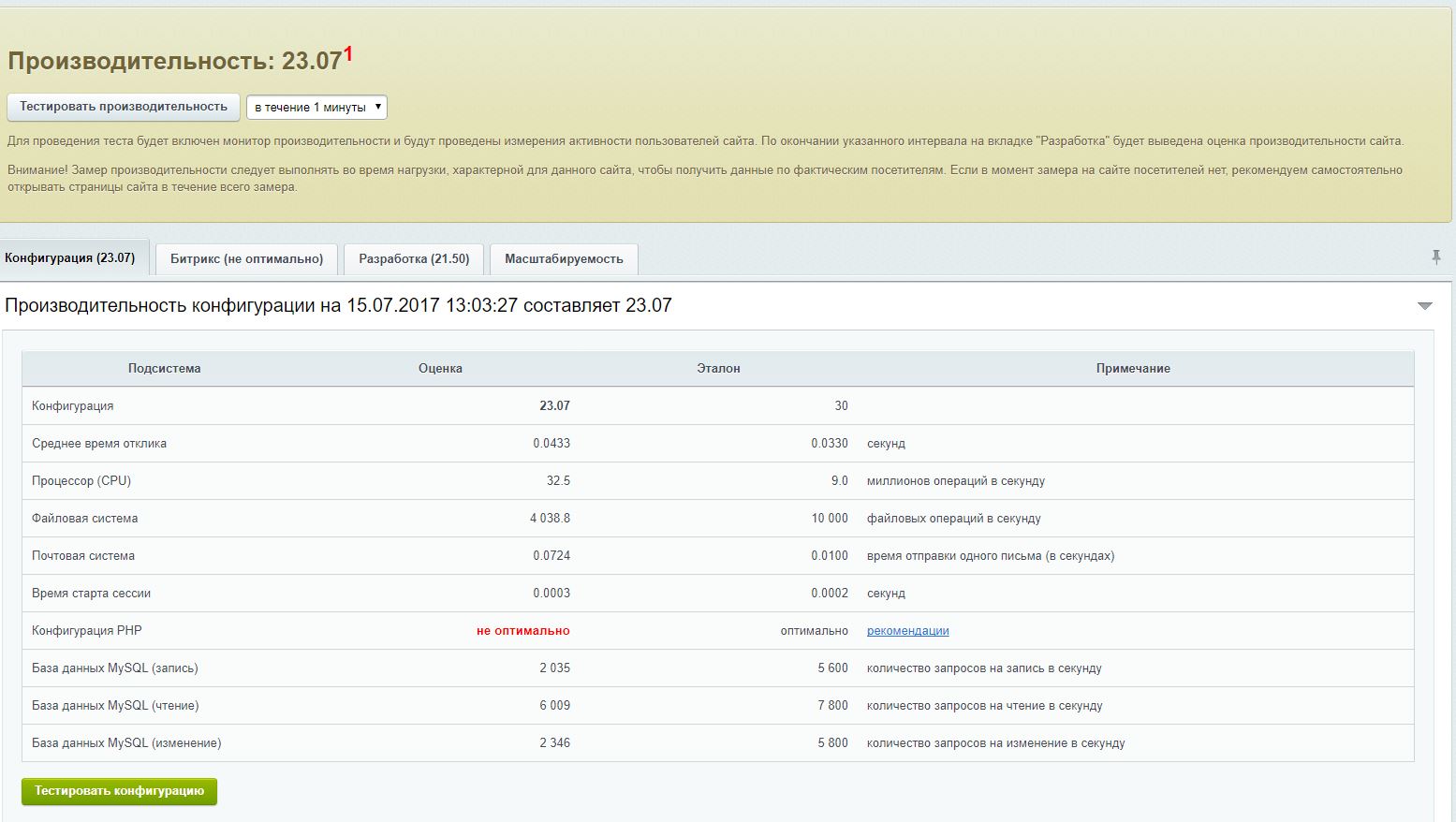Screen dimensions: 1456x822
Task: Pin the tab panel with the pushpin icon
Action: [1435, 257]
